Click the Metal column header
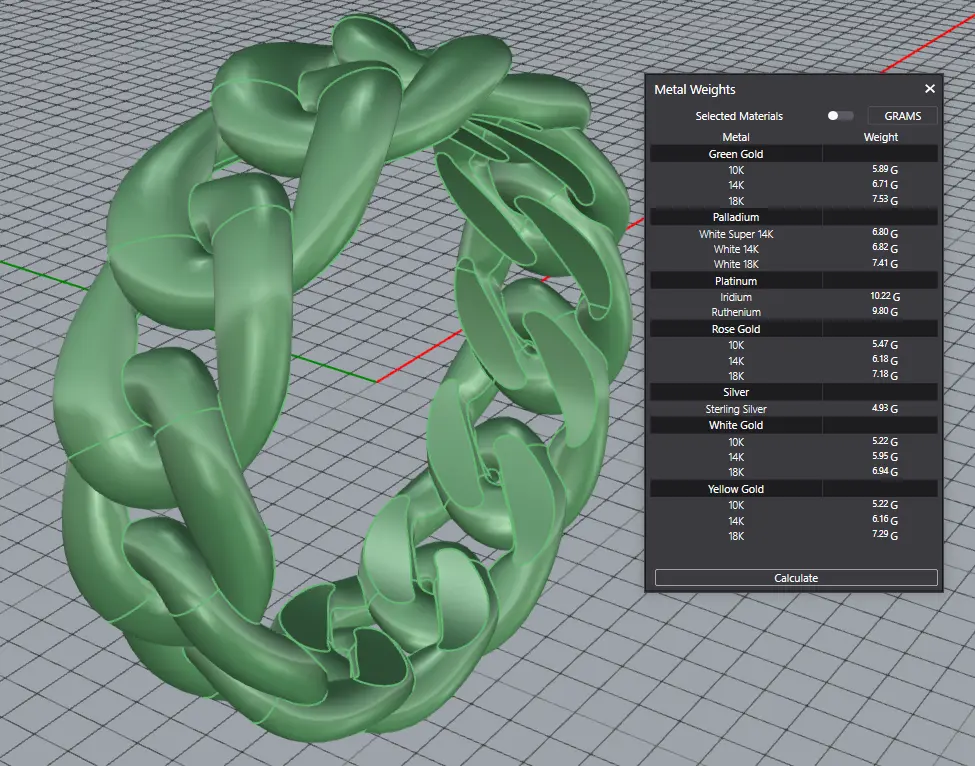This screenshot has width=975, height=766. point(736,137)
